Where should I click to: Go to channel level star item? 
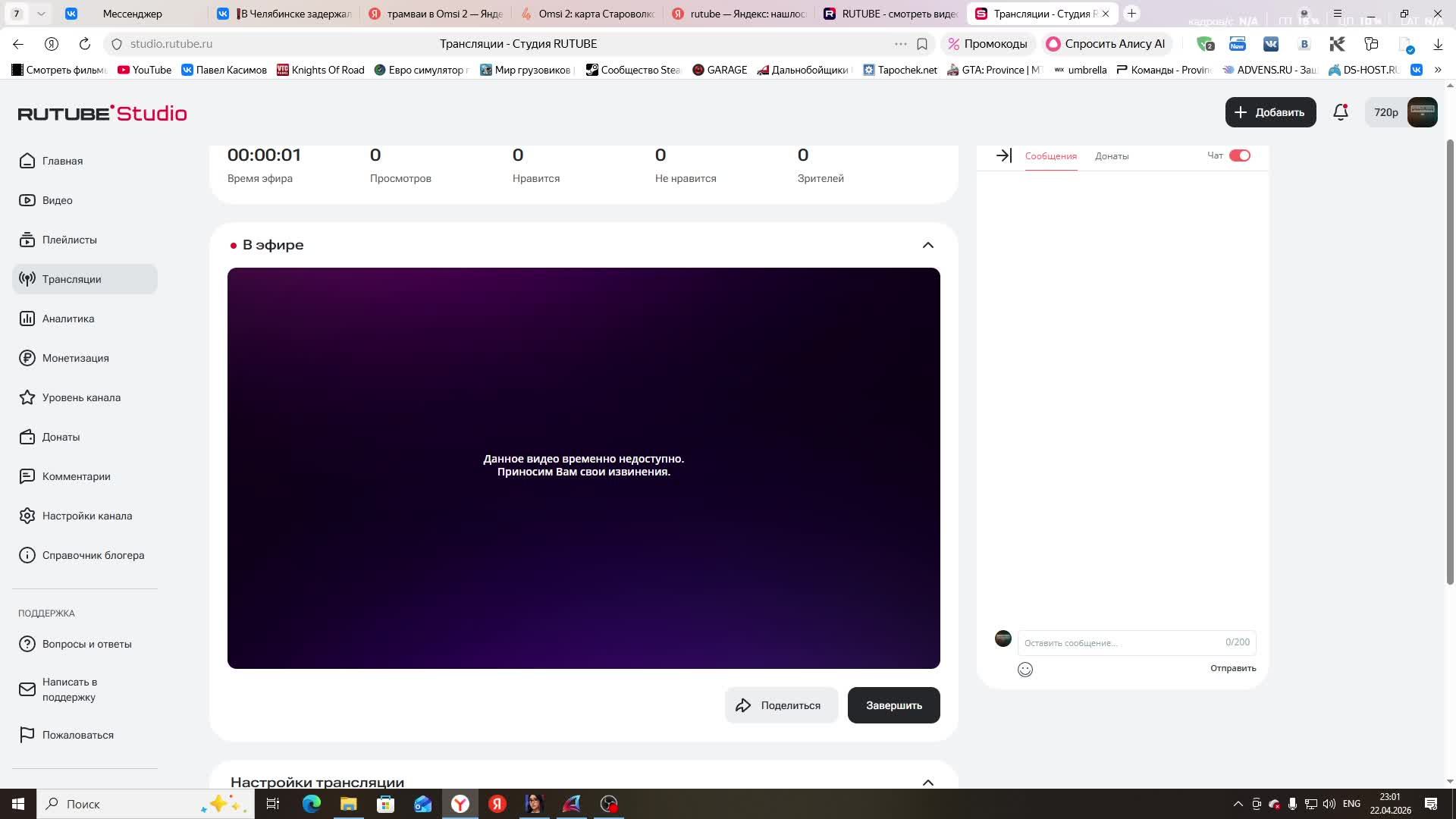81,397
